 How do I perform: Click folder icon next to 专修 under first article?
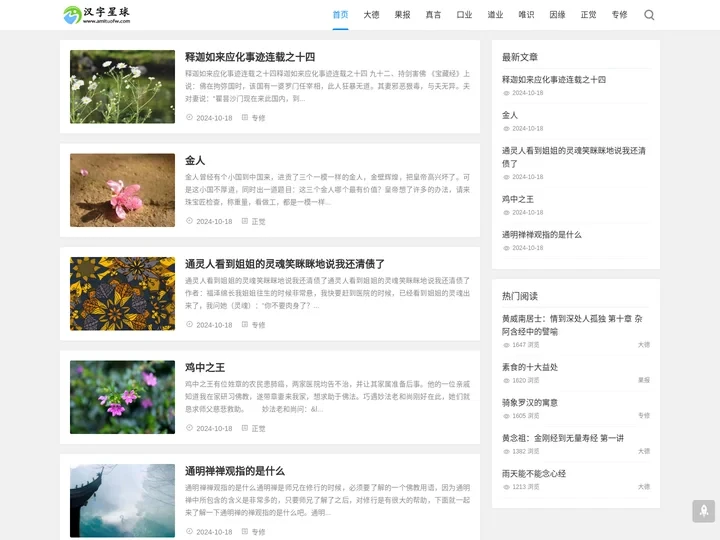click(244, 118)
